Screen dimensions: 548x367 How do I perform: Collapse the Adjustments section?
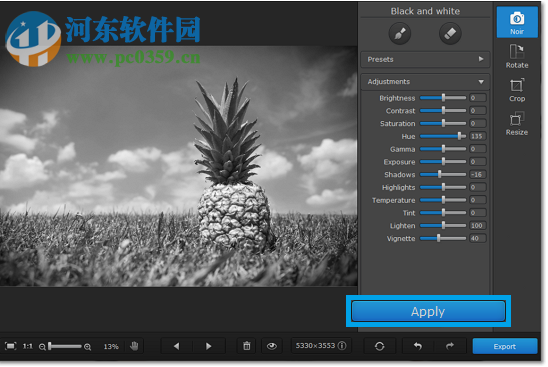pos(425,81)
